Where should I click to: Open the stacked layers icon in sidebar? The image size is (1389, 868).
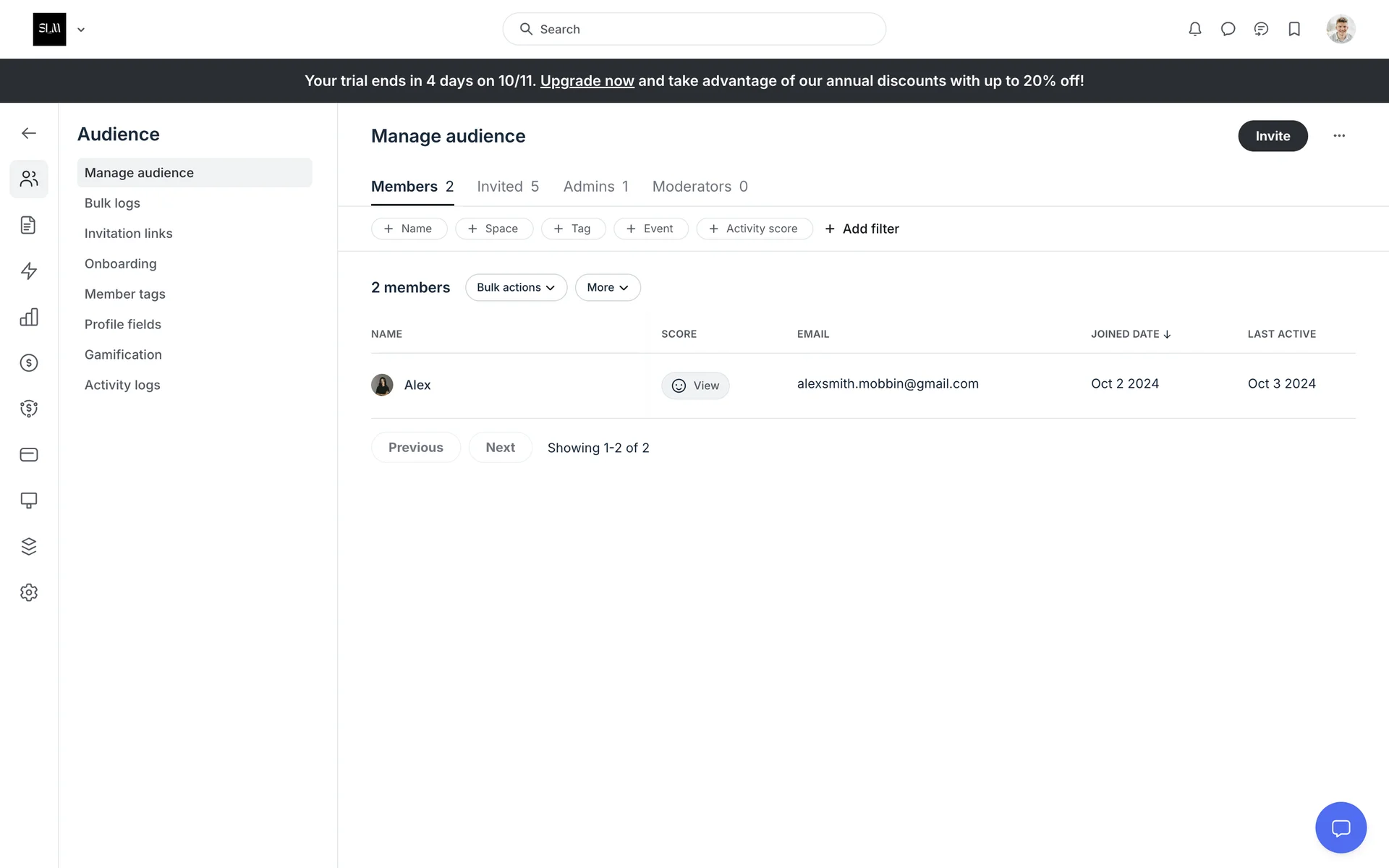(29, 546)
